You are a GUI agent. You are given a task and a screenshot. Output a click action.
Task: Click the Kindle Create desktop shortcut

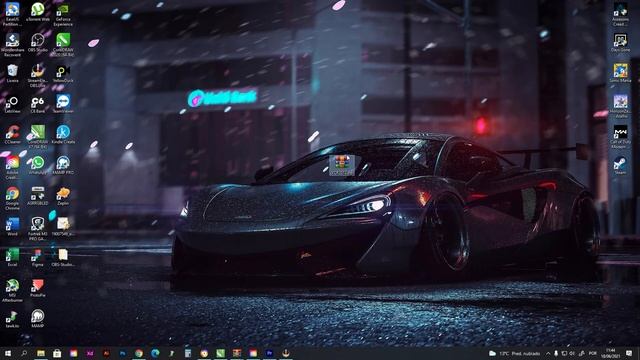point(63,134)
